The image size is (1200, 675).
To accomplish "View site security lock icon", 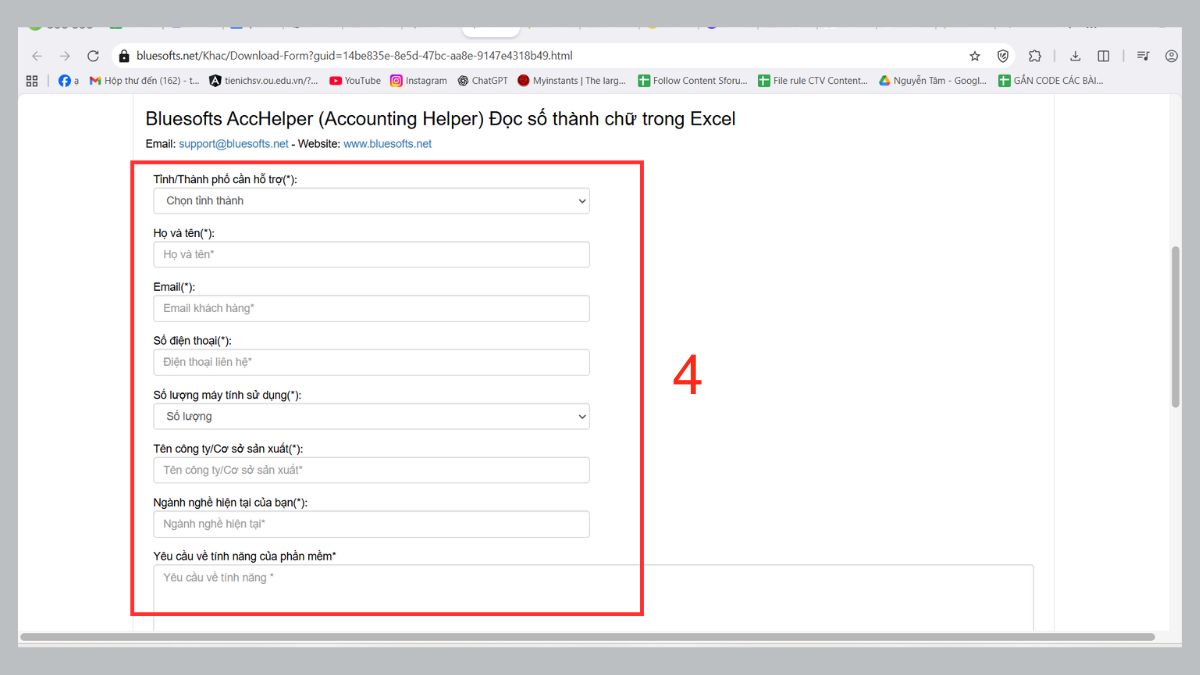I will [x=124, y=56].
